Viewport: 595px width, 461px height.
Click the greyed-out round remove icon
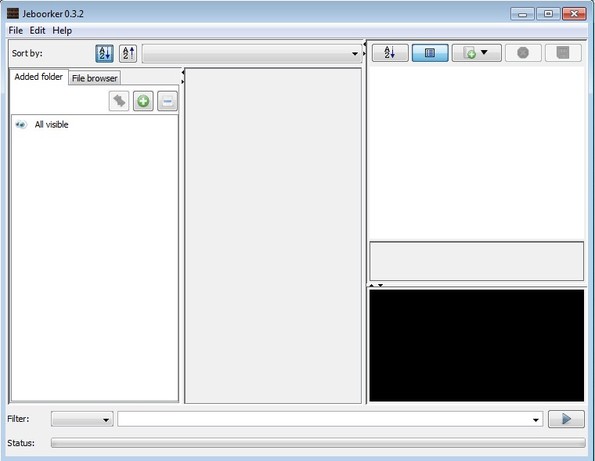click(x=523, y=53)
